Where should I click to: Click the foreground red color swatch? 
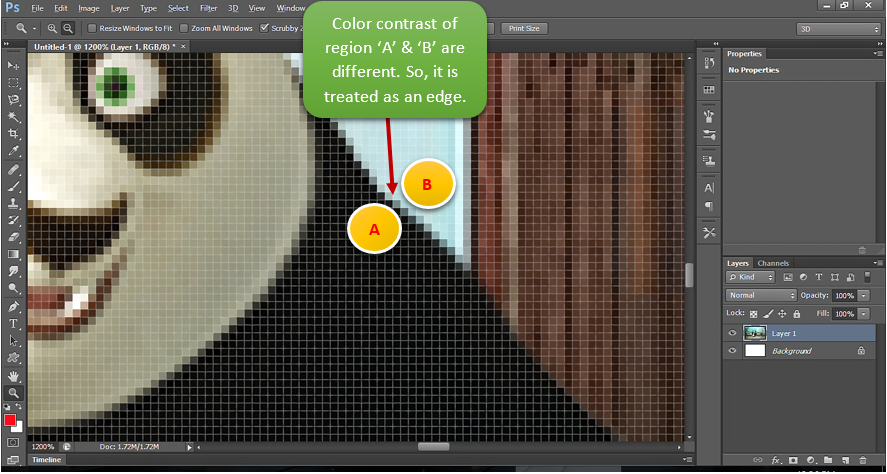[x=10, y=420]
